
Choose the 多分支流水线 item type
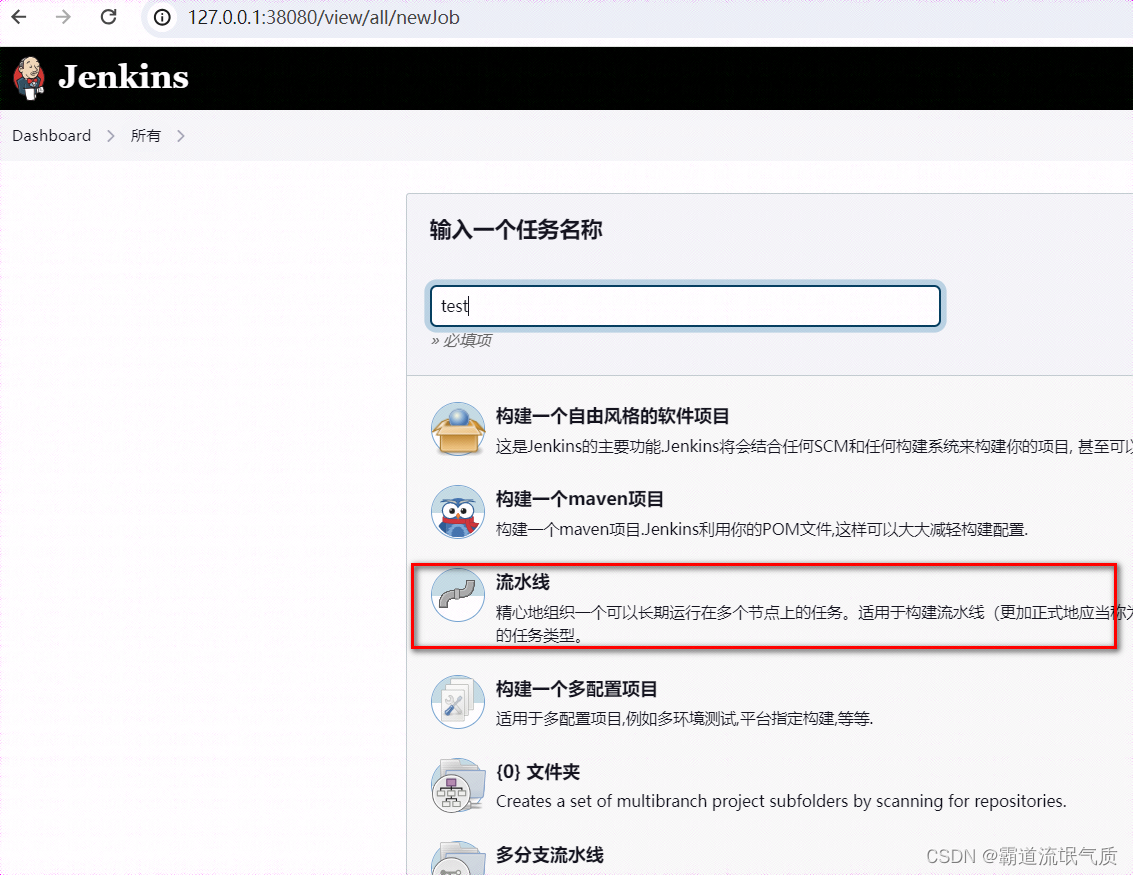[x=549, y=855]
